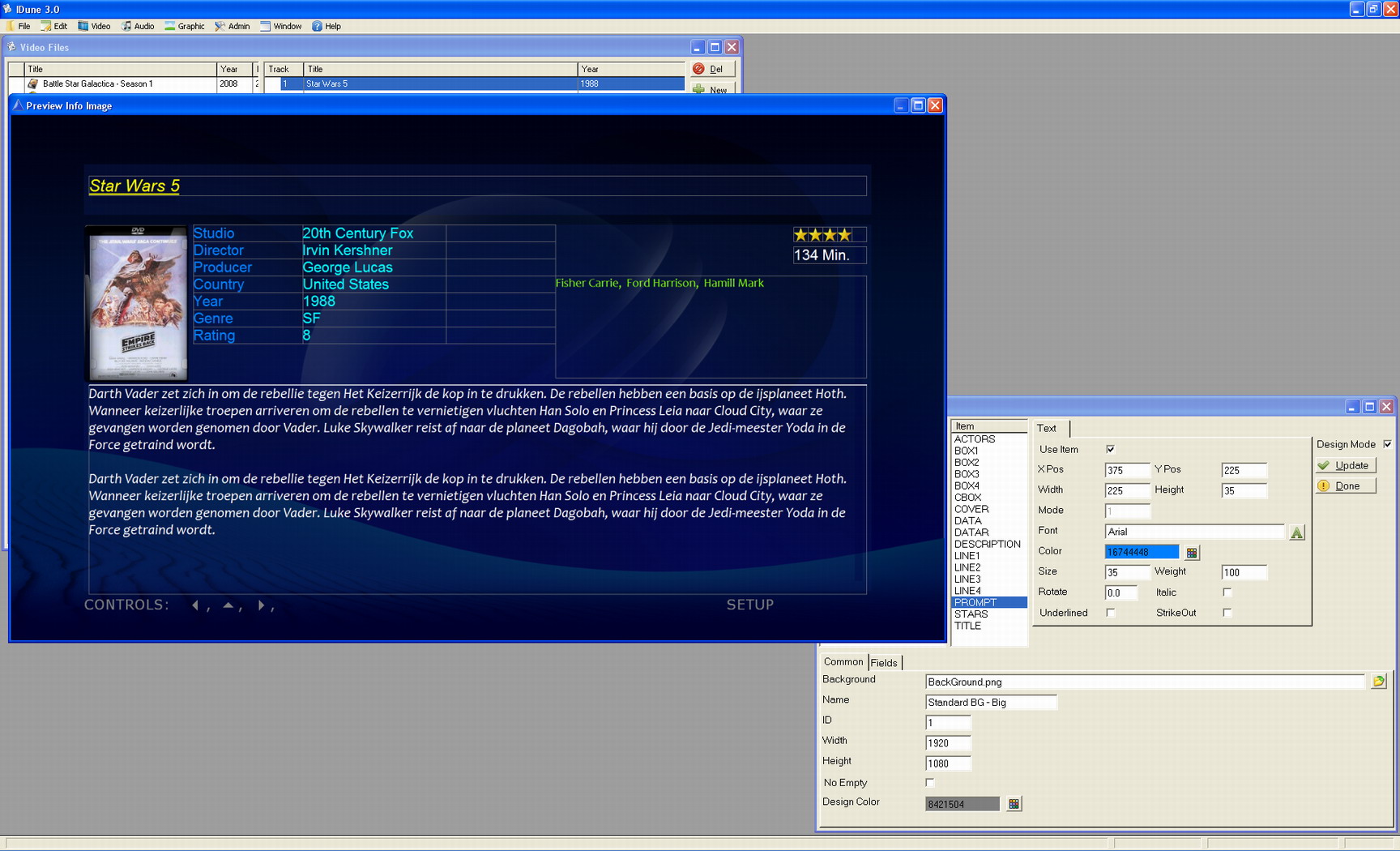Open the color picker beside Design Color
Viewport: 1400px width, 851px height.
click(x=1014, y=804)
